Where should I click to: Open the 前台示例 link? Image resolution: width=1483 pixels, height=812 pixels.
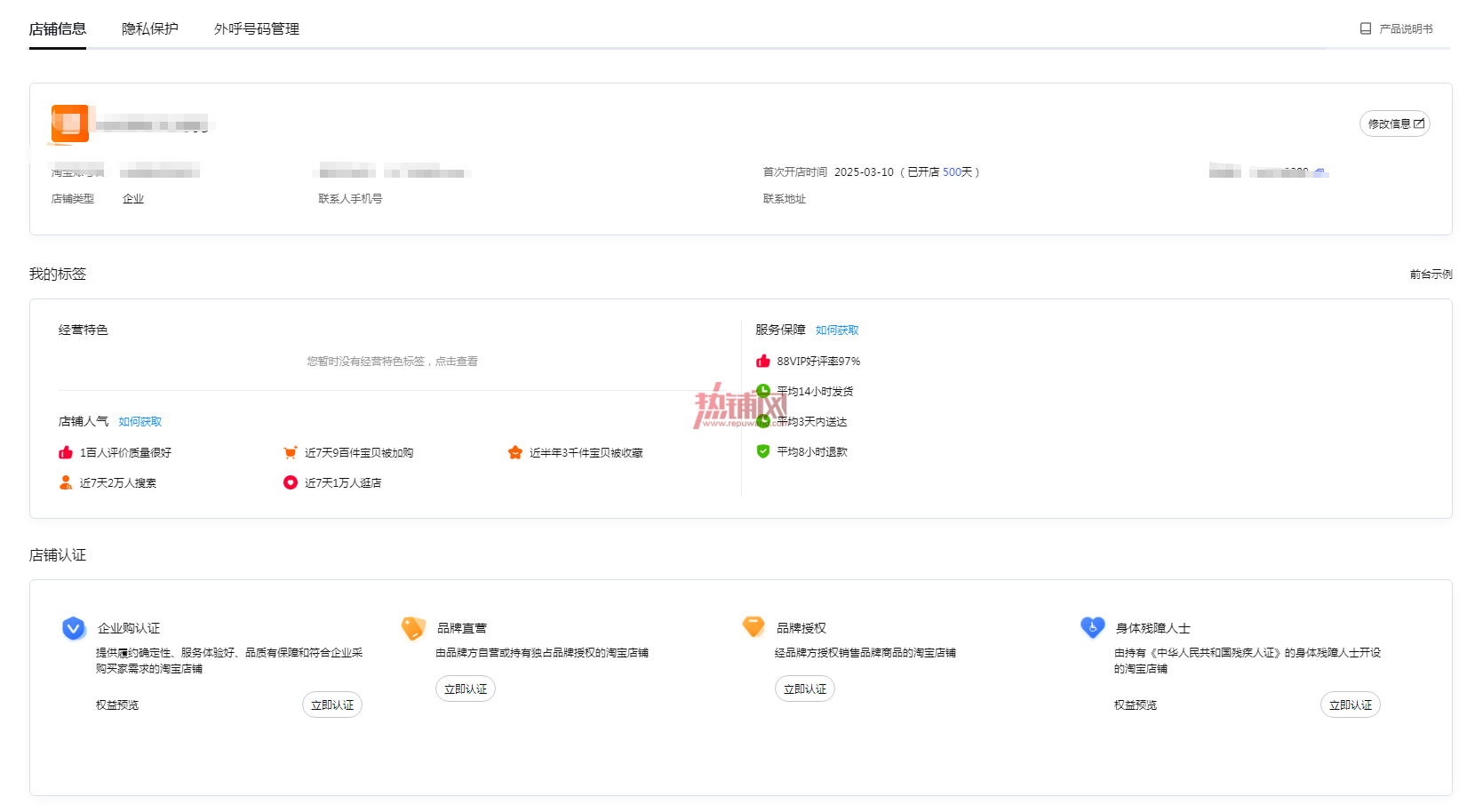tap(1431, 274)
